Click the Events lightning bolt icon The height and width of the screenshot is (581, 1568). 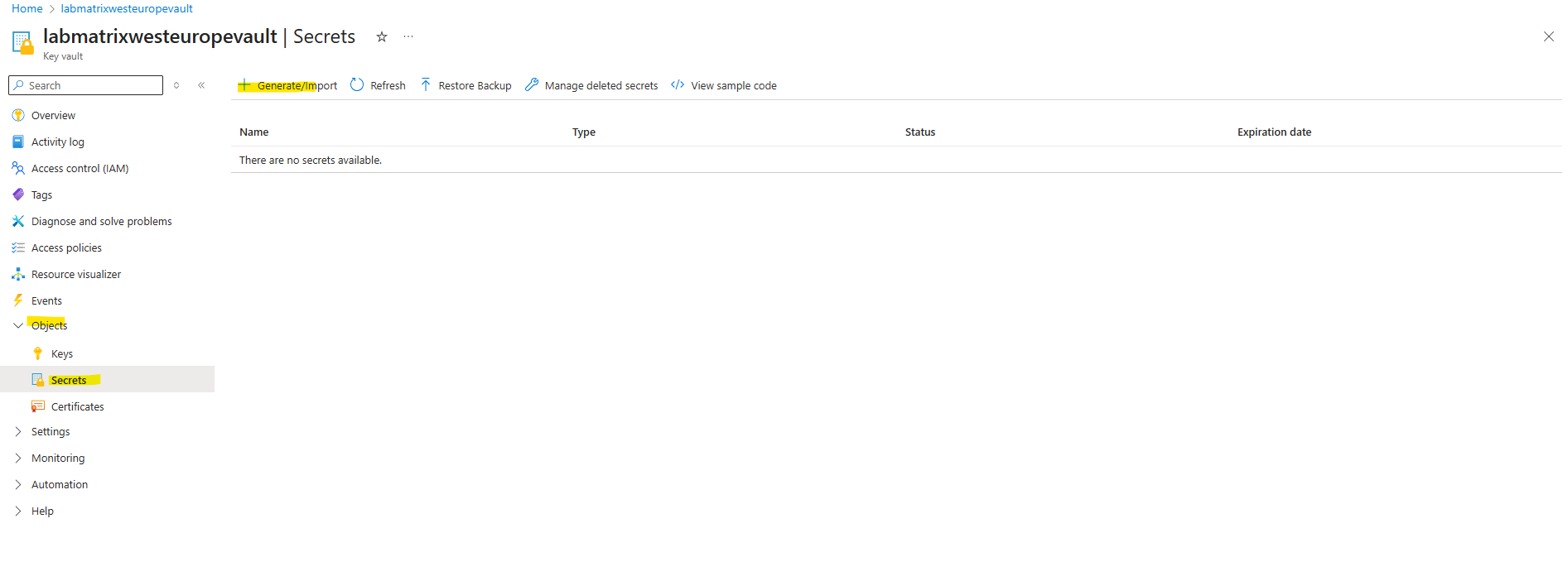pos(18,300)
